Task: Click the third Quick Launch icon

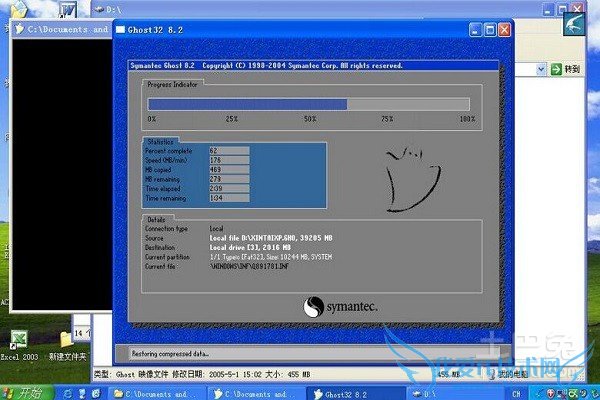Action: [x=96, y=393]
